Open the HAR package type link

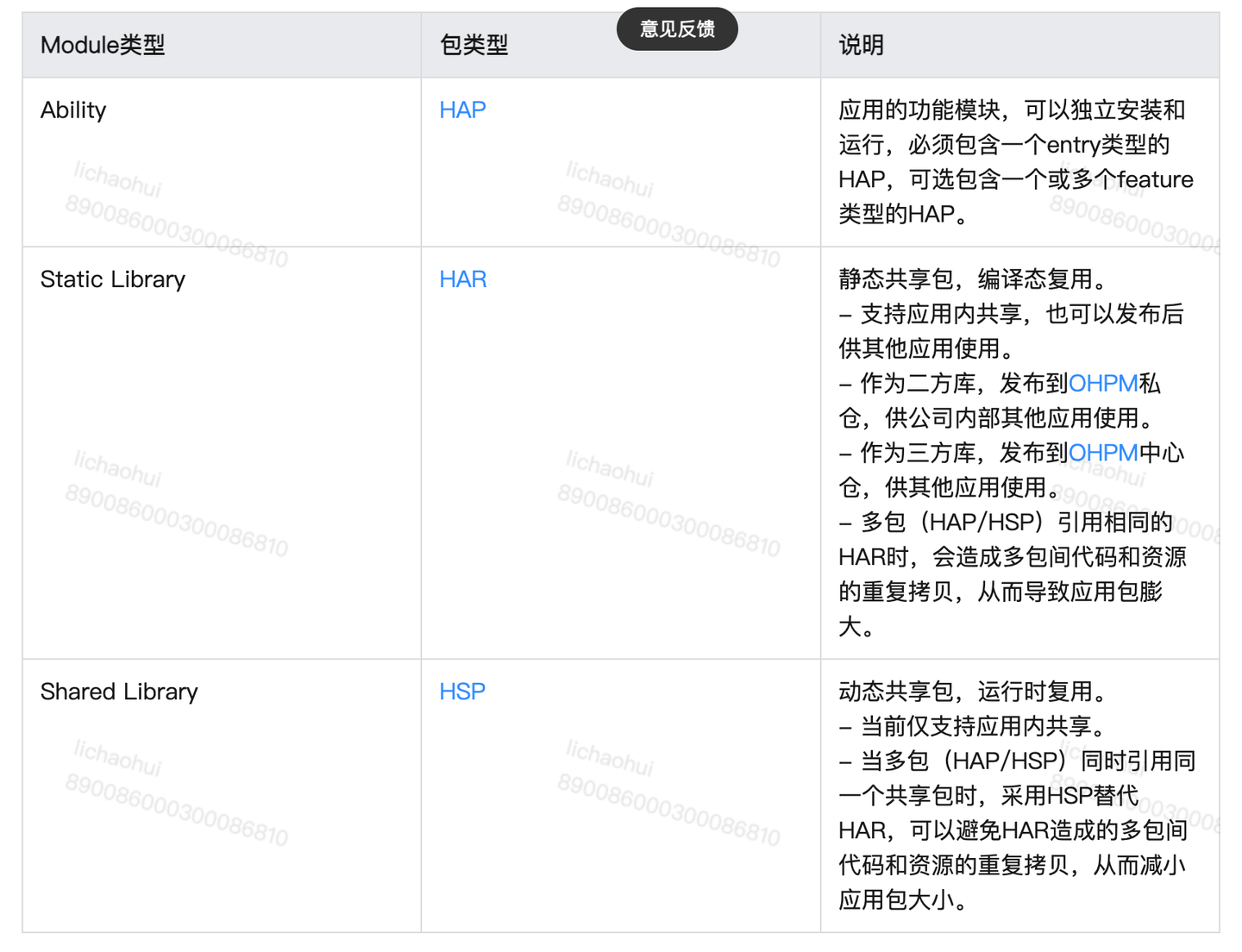462,279
